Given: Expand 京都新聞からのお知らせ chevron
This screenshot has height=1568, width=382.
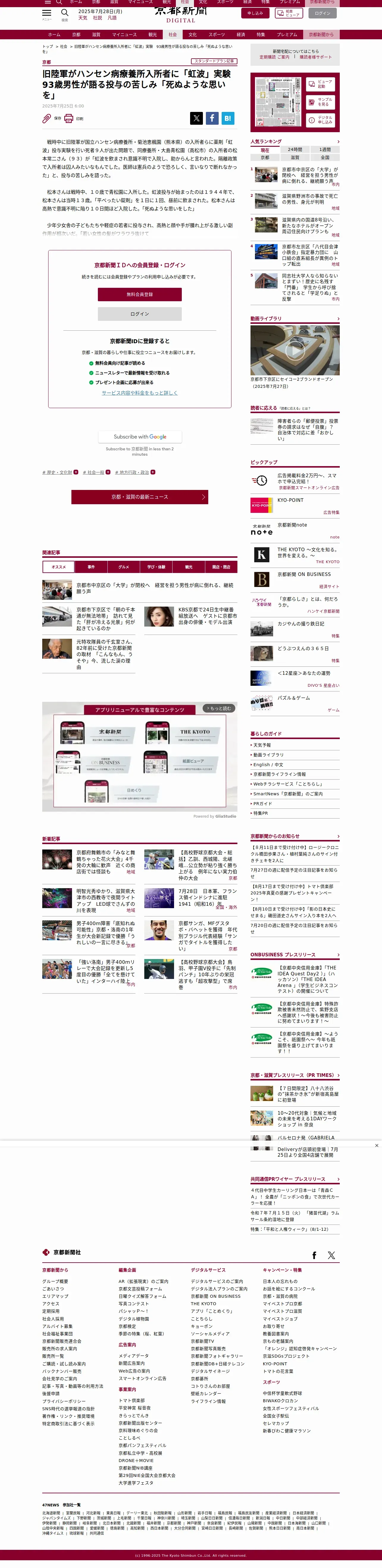Looking at the screenshot, I should click(338, 836).
